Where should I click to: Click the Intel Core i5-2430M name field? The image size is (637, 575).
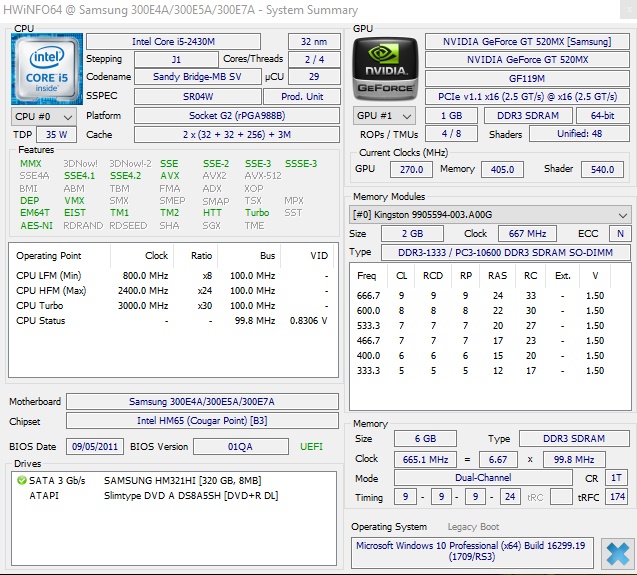click(x=173, y=41)
